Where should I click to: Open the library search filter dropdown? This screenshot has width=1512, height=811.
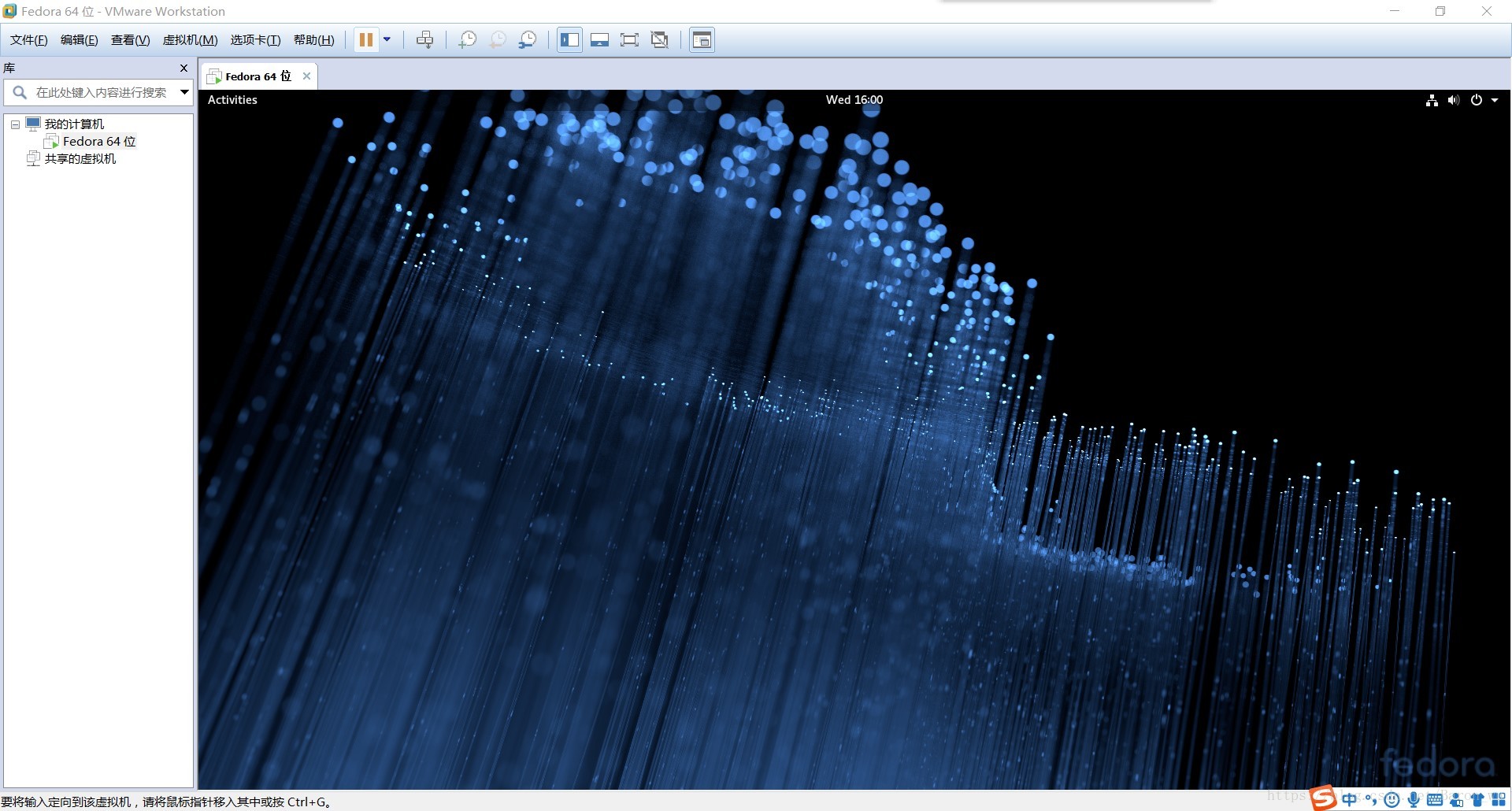click(x=184, y=92)
